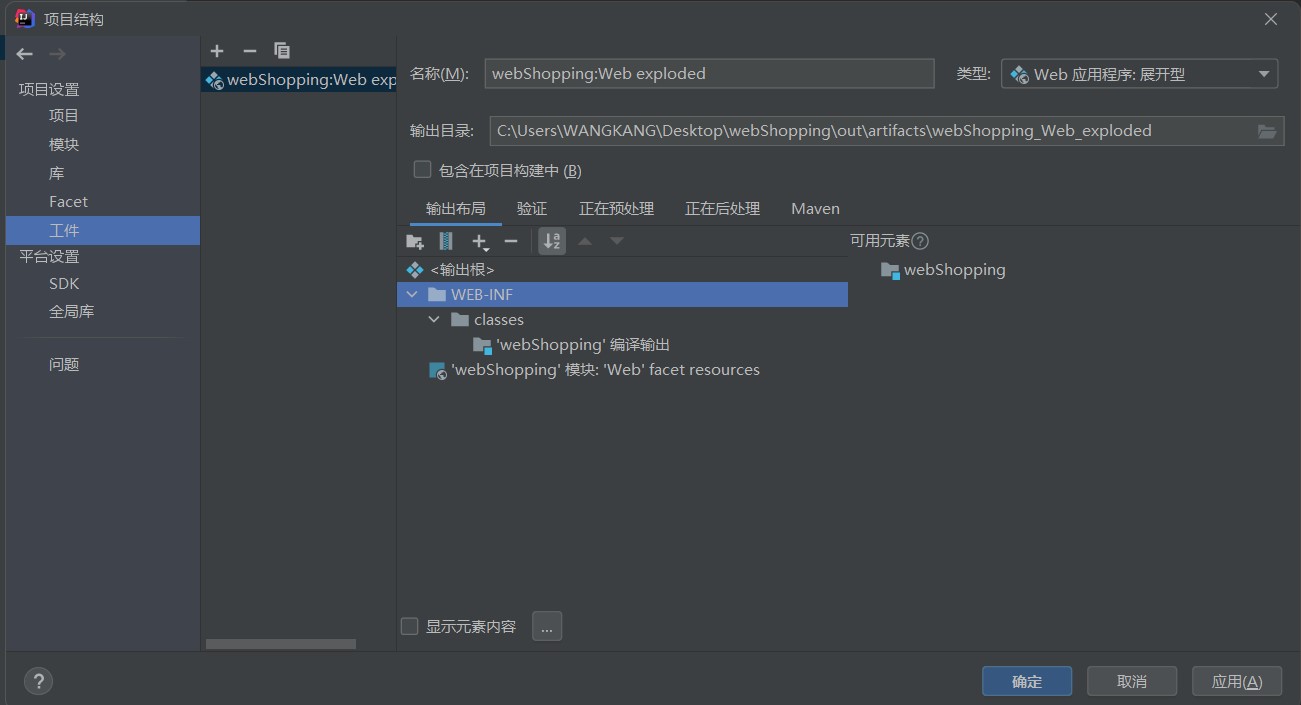Image resolution: width=1301 pixels, height=705 pixels.
Task: Click the 平台设置 section heading
Action: pos(49,257)
